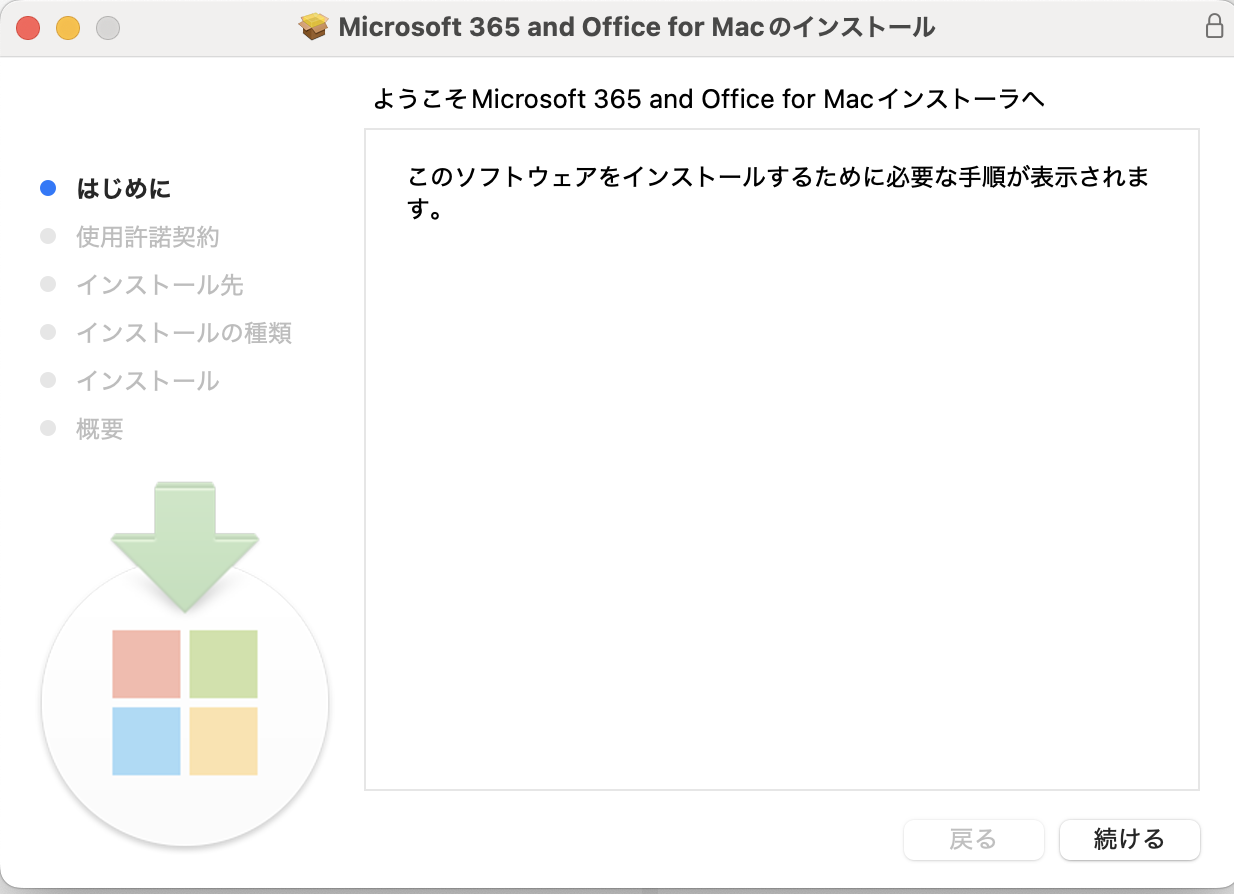The height and width of the screenshot is (894, 1234).
Task: Click the green square of Microsoft logo
Action: (224, 664)
